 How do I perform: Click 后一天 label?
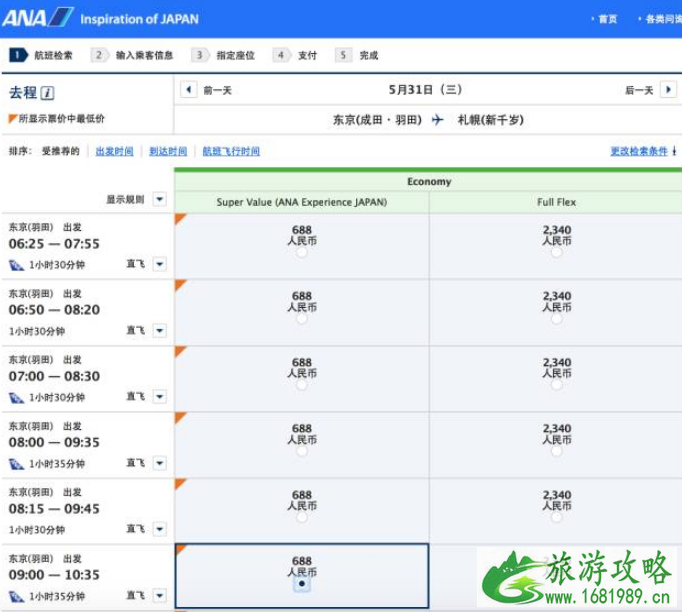(639, 90)
